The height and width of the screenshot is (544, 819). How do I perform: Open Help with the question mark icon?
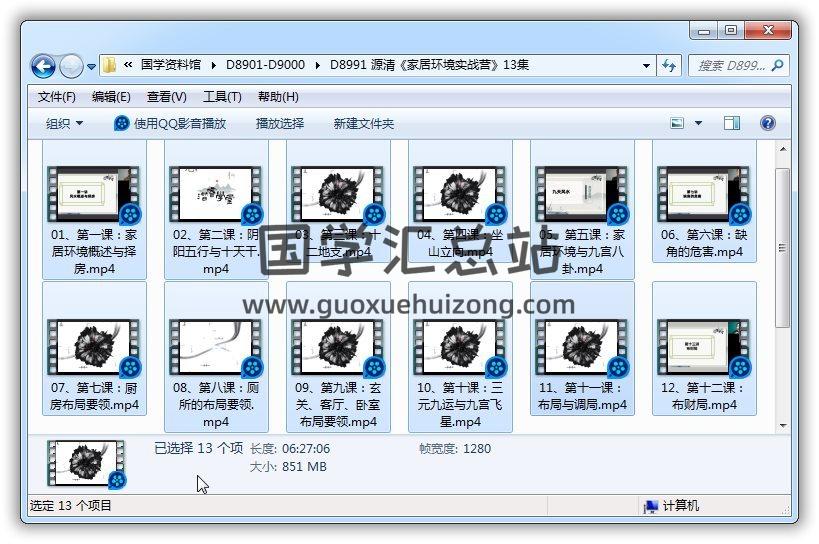(x=767, y=123)
